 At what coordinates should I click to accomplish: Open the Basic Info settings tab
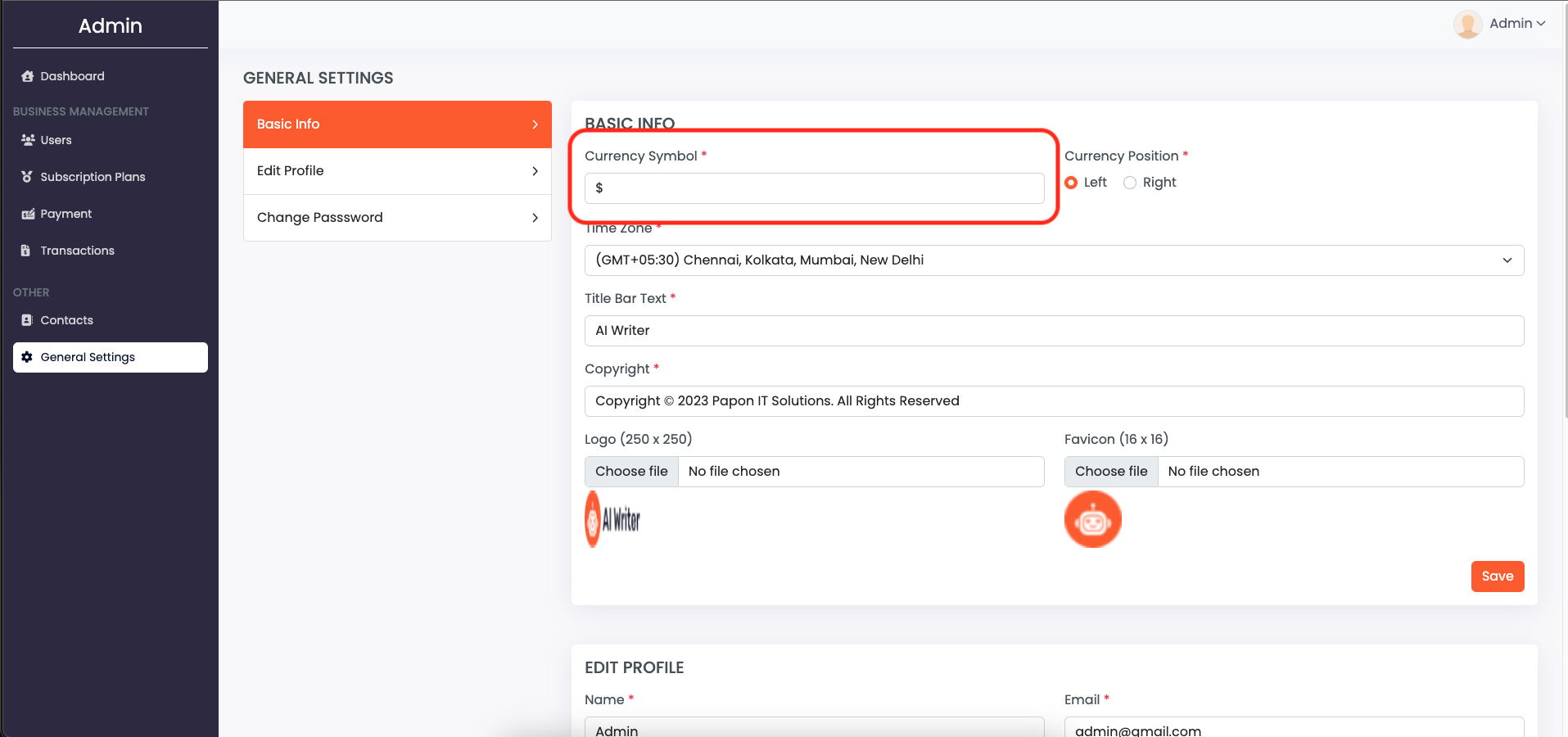(x=397, y=124)
